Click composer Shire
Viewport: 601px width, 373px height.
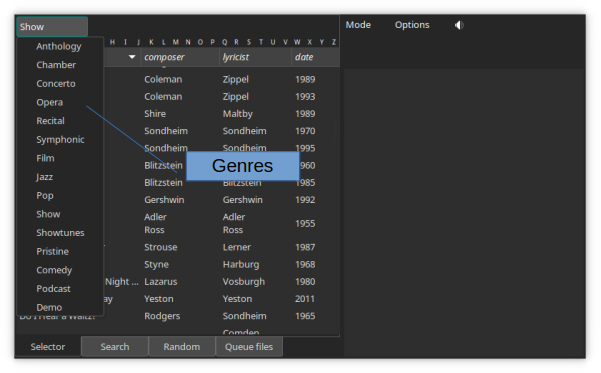tap(155, 114)
